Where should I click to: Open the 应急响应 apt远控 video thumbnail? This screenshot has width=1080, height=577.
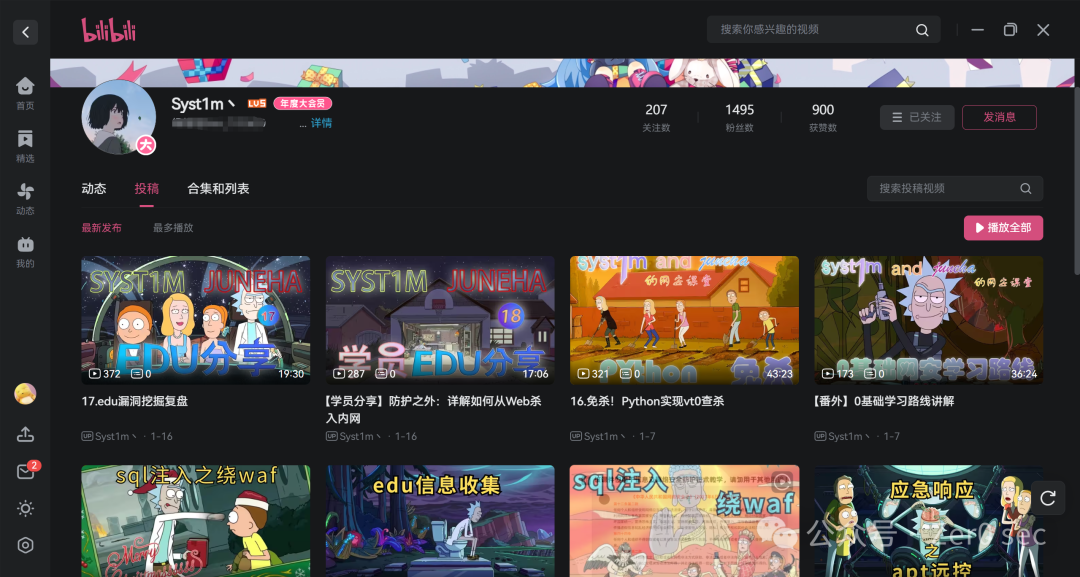pyautogui.click(x=928, y=521)
